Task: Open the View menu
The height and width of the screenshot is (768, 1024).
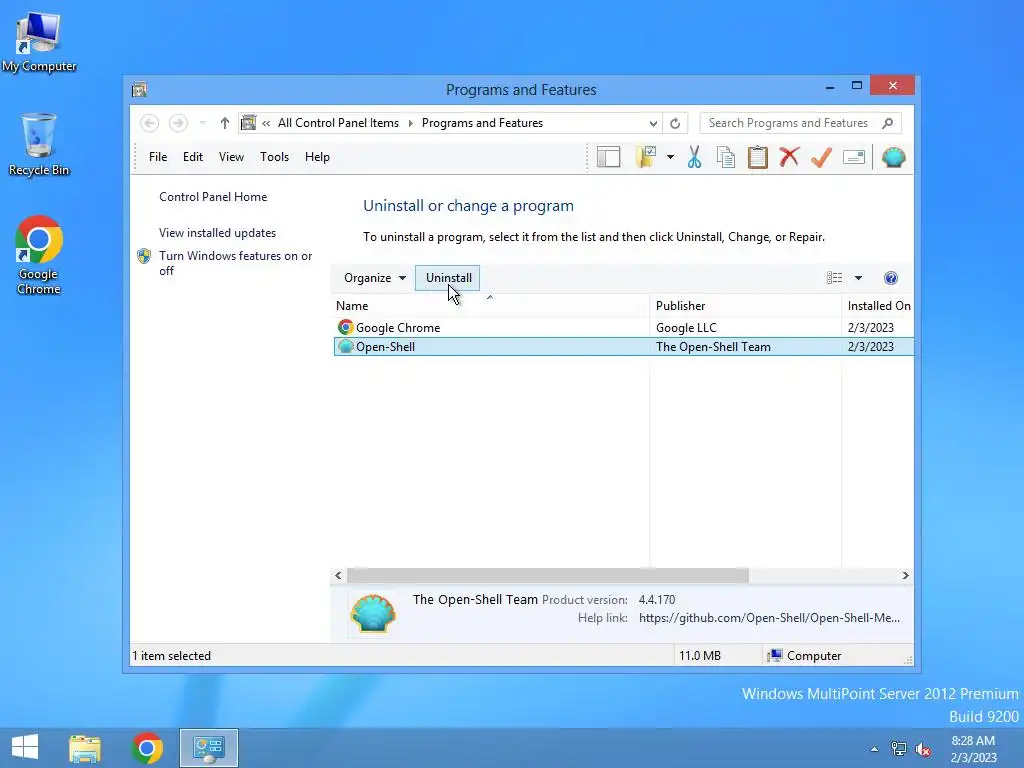Action: [231, 157]
